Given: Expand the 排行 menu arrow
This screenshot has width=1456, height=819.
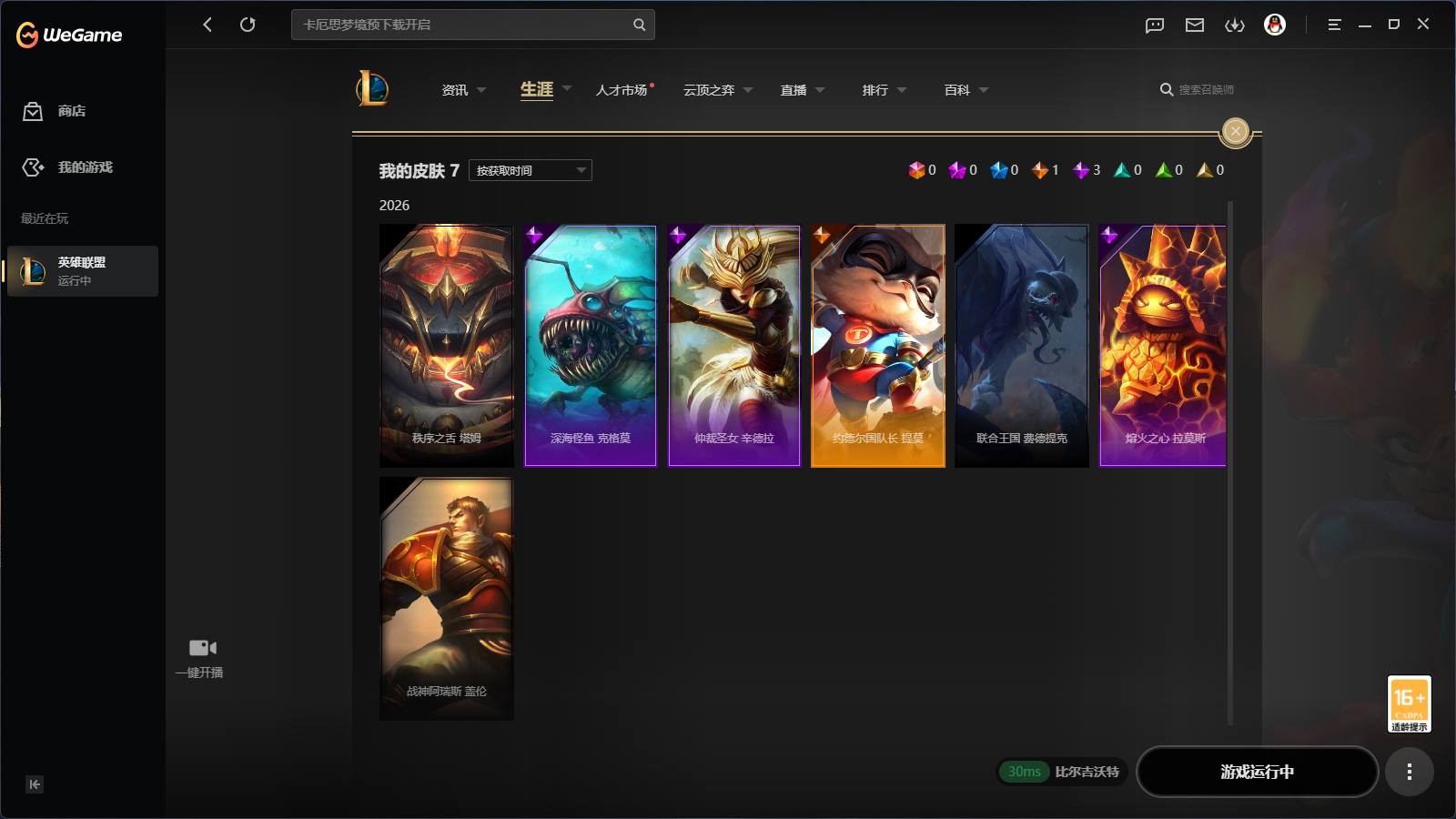Looking at the screenshot, I should tap(902, 90).
